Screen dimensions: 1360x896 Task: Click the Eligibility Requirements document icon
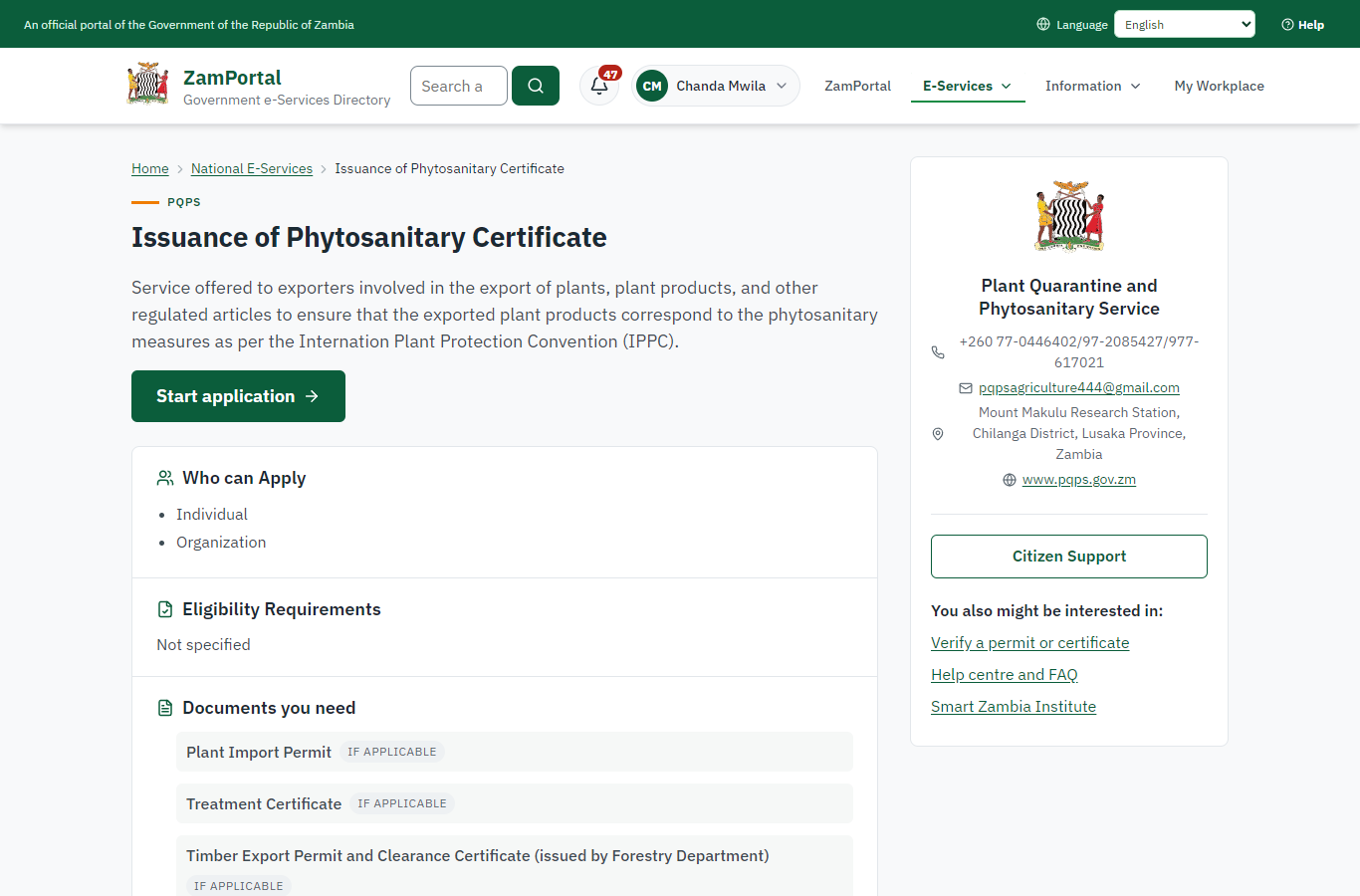165,609
